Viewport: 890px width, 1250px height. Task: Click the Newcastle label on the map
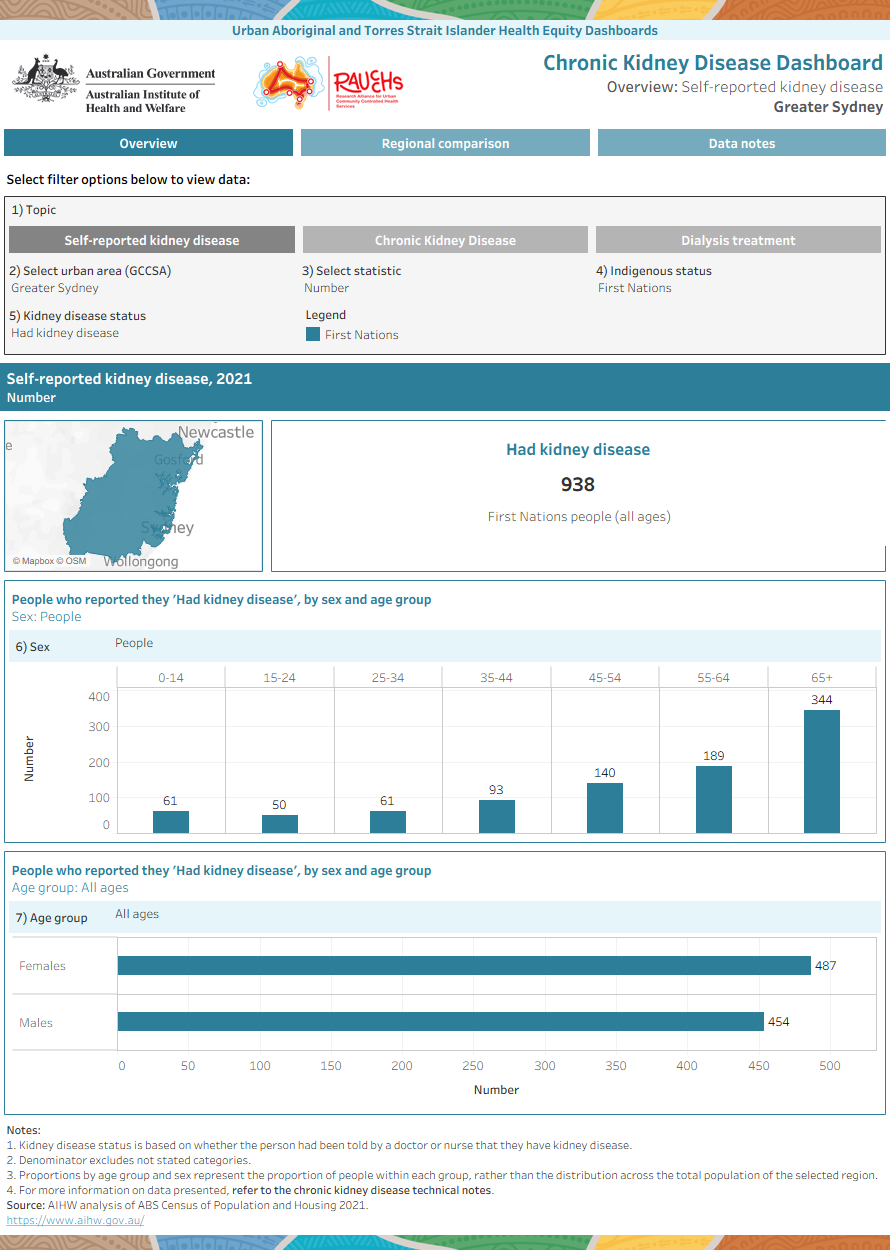pos(216,432)
